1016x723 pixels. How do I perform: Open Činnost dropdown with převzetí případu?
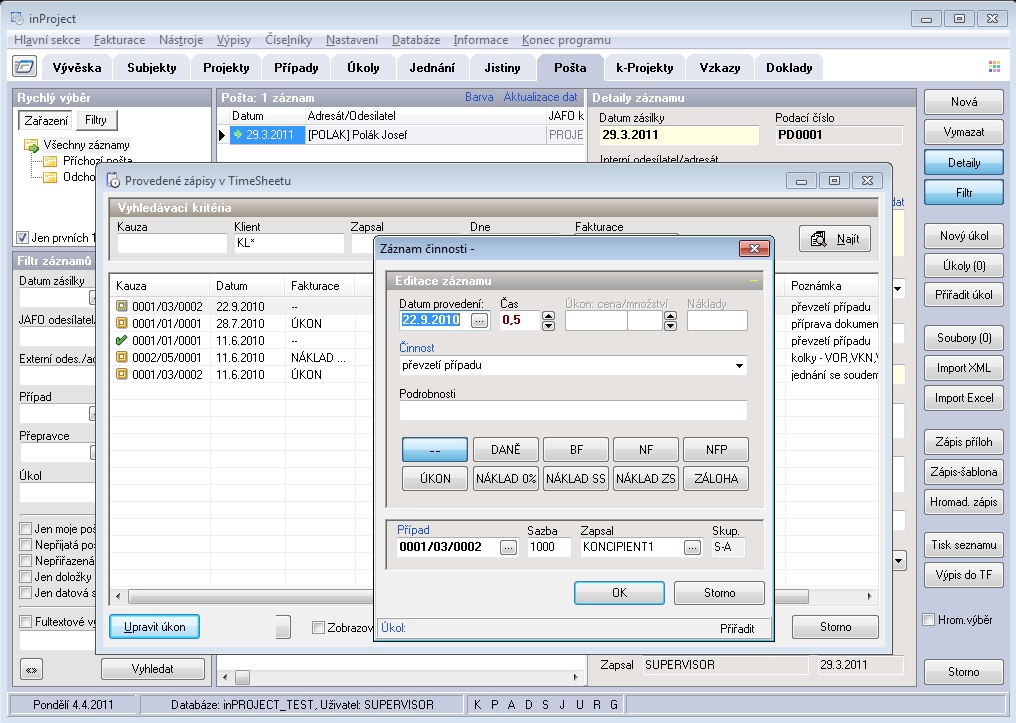coord(739,365)
